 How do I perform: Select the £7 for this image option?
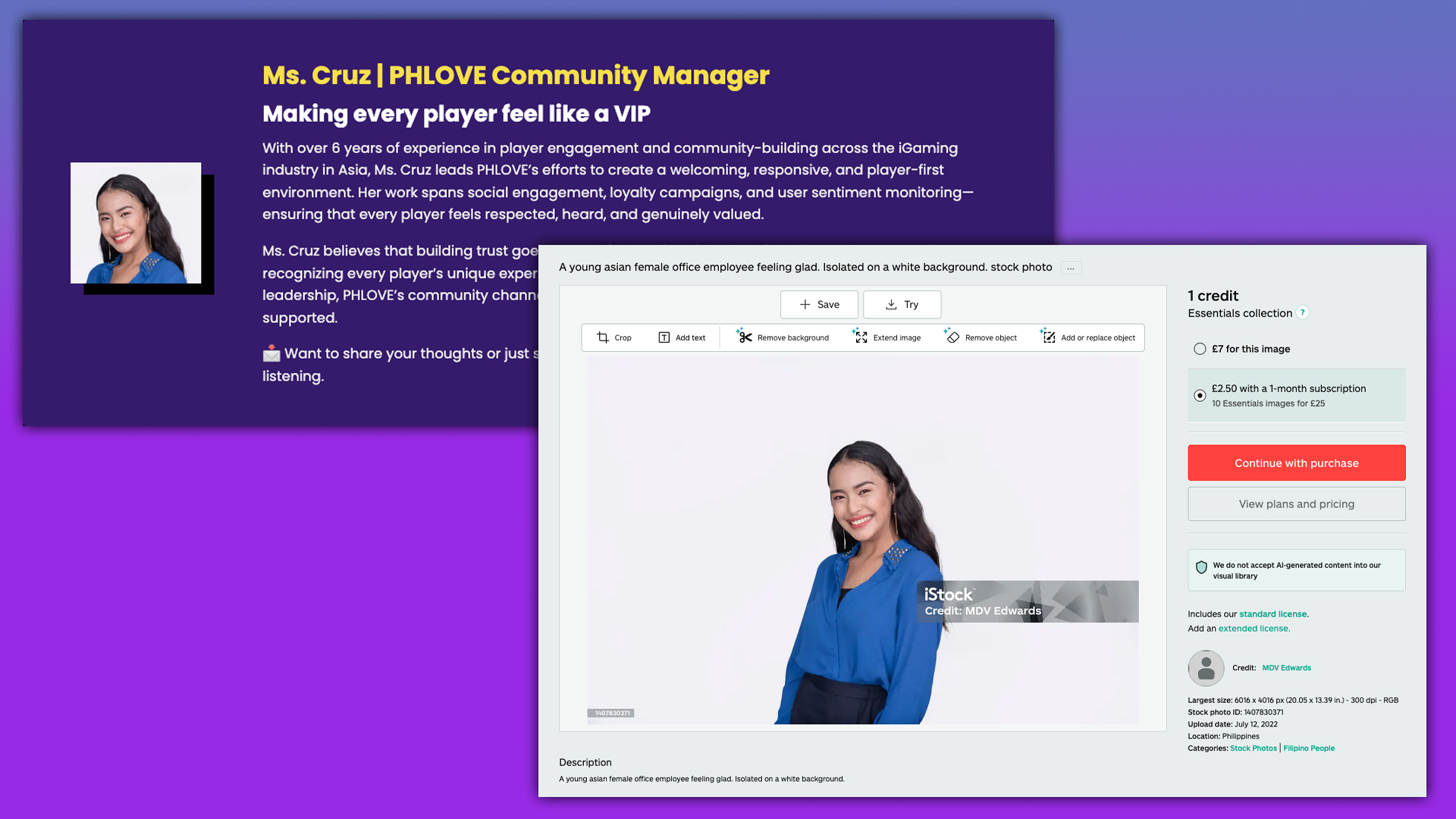1200,349
